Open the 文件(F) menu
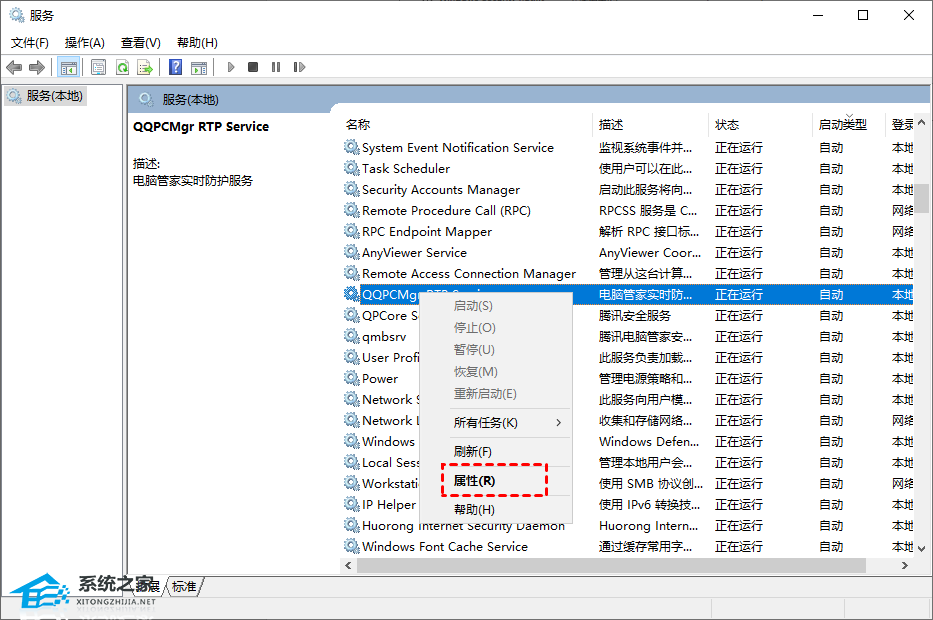The height and width of the screenshot is (620, 933). pos(30,43)
